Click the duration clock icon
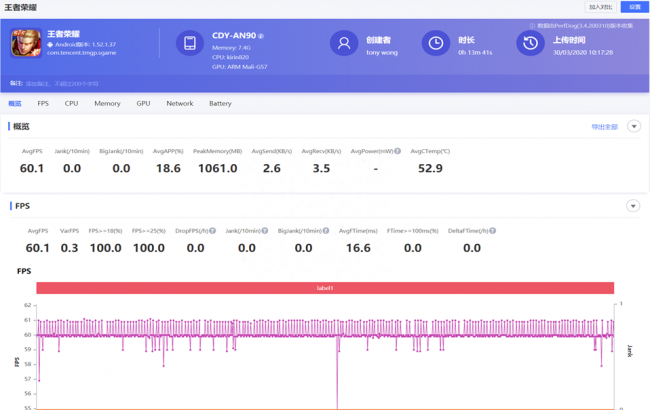 tap(436, 43)
